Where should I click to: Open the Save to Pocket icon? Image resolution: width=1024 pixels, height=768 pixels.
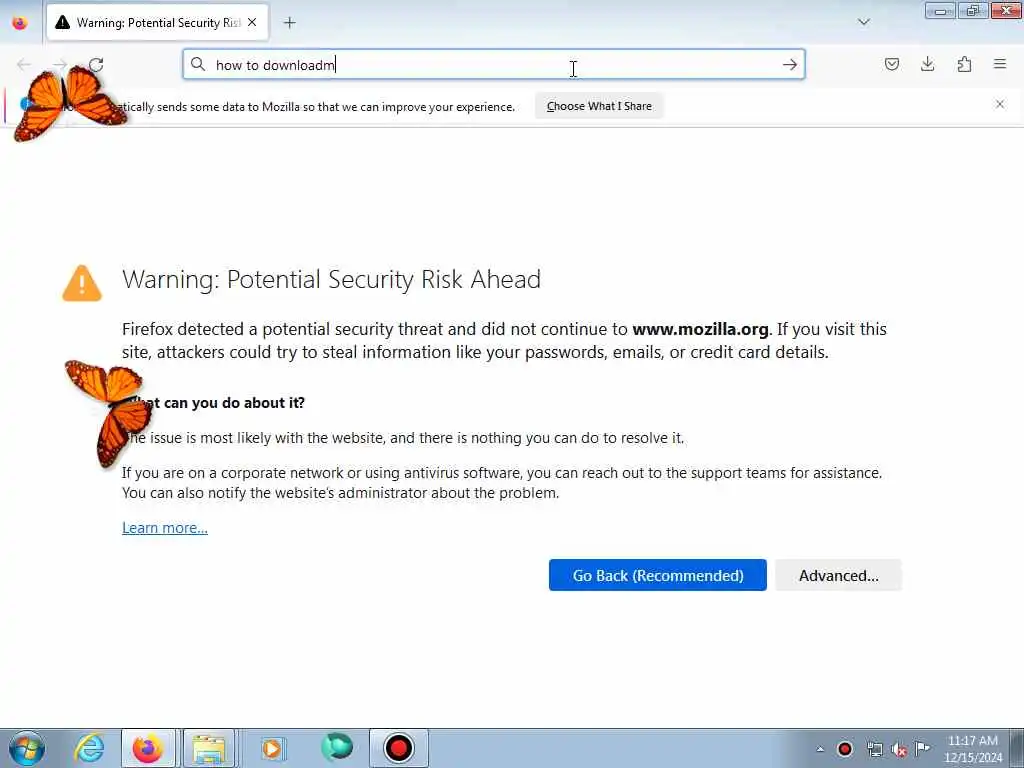click(891, 64)
